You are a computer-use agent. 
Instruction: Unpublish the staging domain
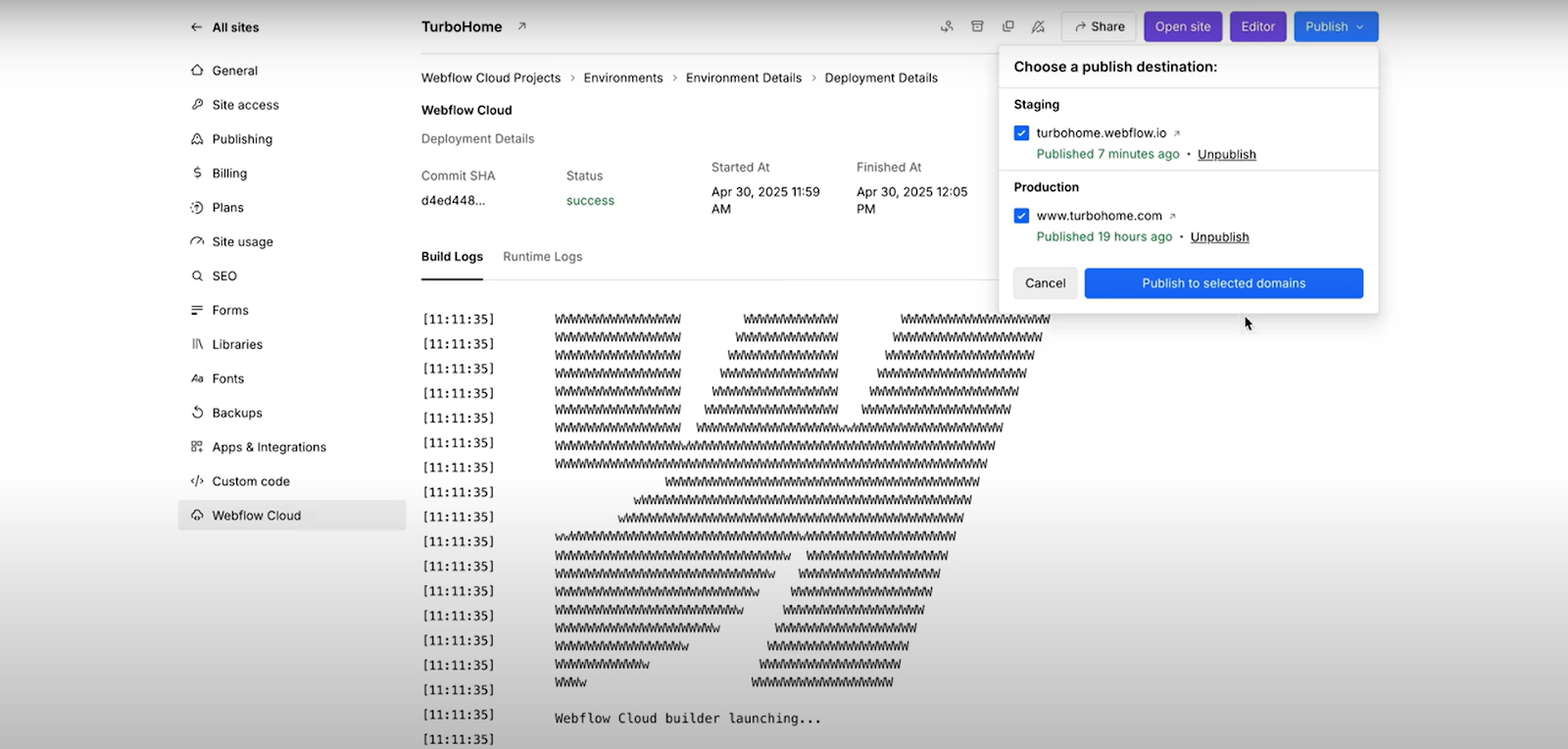(1226, 154)
